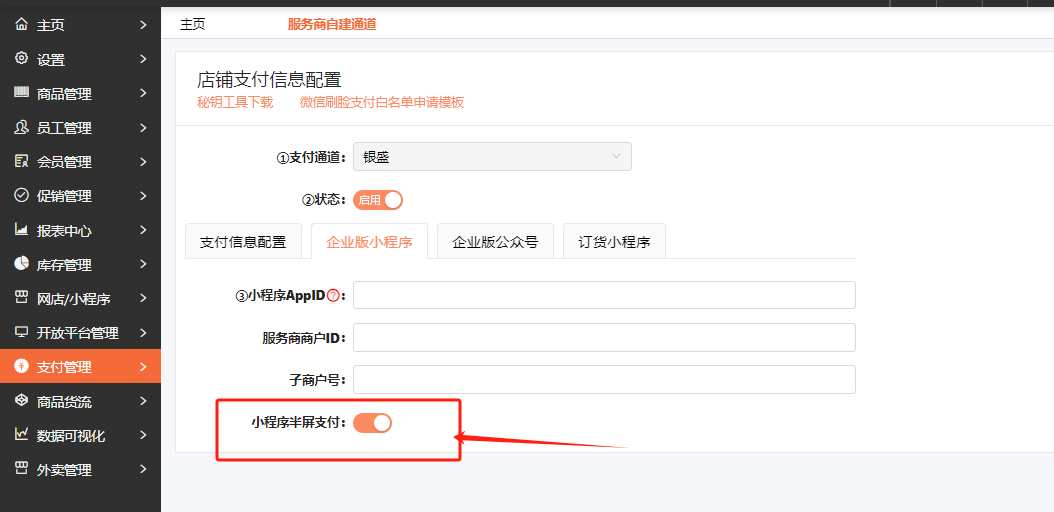Click the 店铺支付信息配置 heading text
The height and width of the screenshot is (512, 1054).
tap(269, 79)
